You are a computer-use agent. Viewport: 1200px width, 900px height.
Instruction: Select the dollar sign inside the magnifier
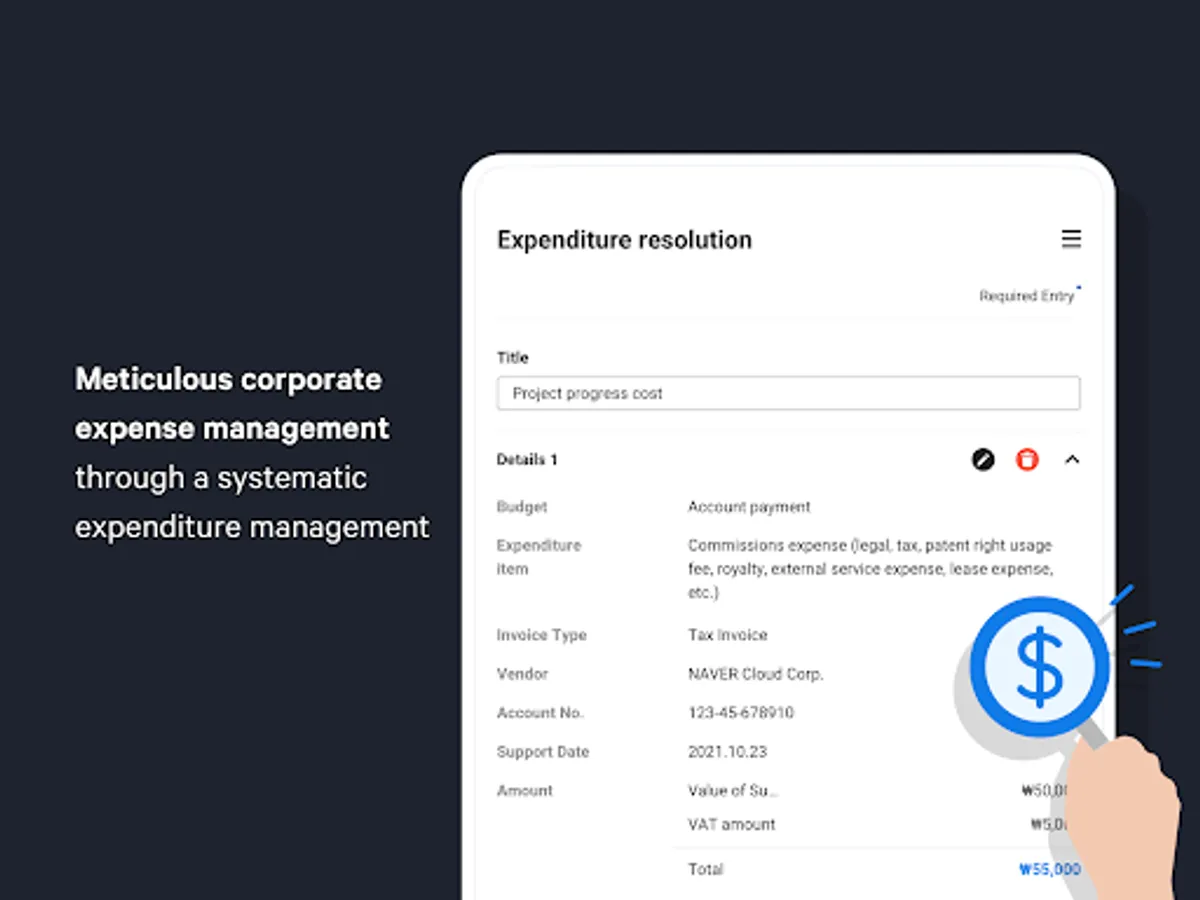click(1040, 665)
